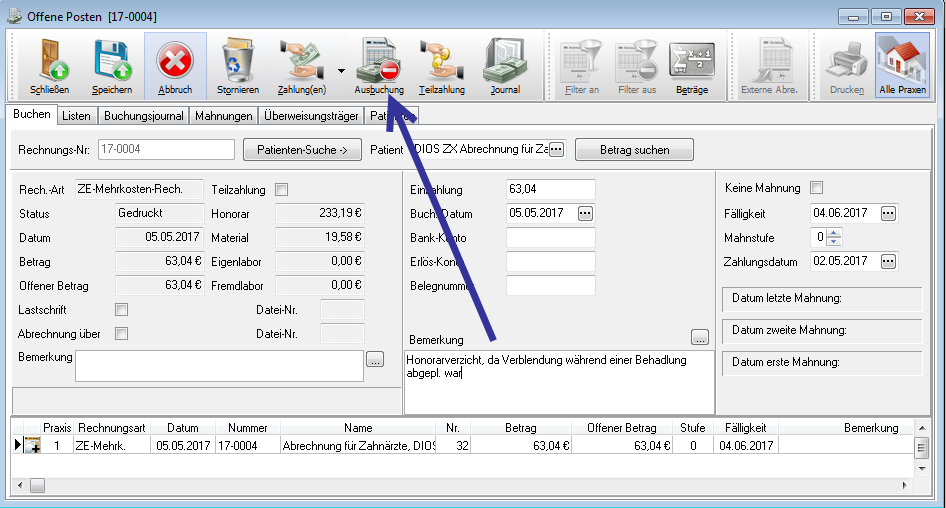
Task: Click the left Bemerkung text area
Action: 220,366
